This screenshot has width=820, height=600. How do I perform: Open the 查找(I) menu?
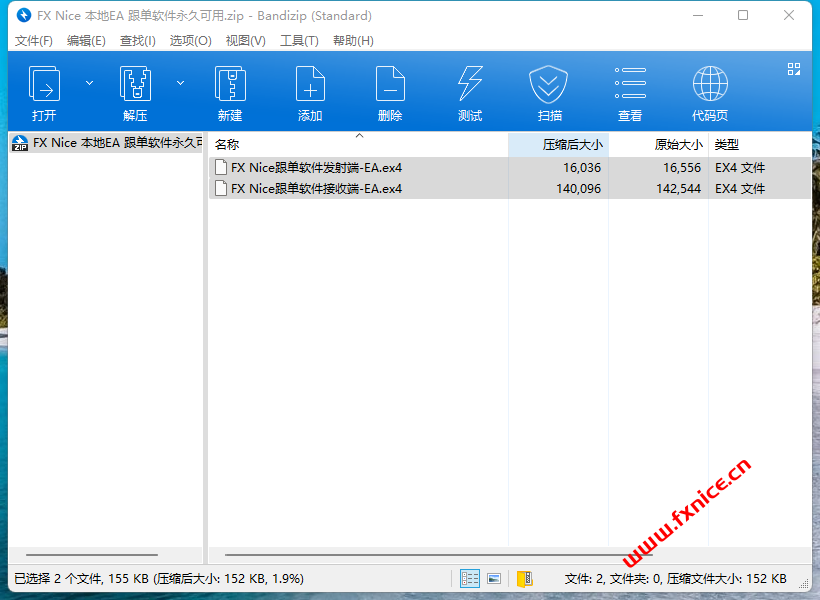(138, 41)
